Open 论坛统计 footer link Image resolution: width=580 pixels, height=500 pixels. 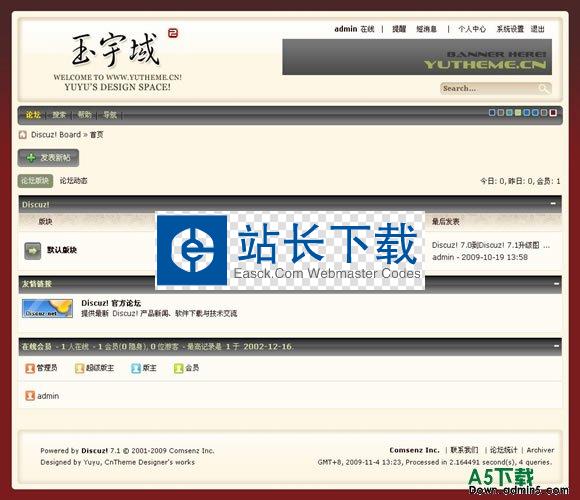[x=503, y=450]
